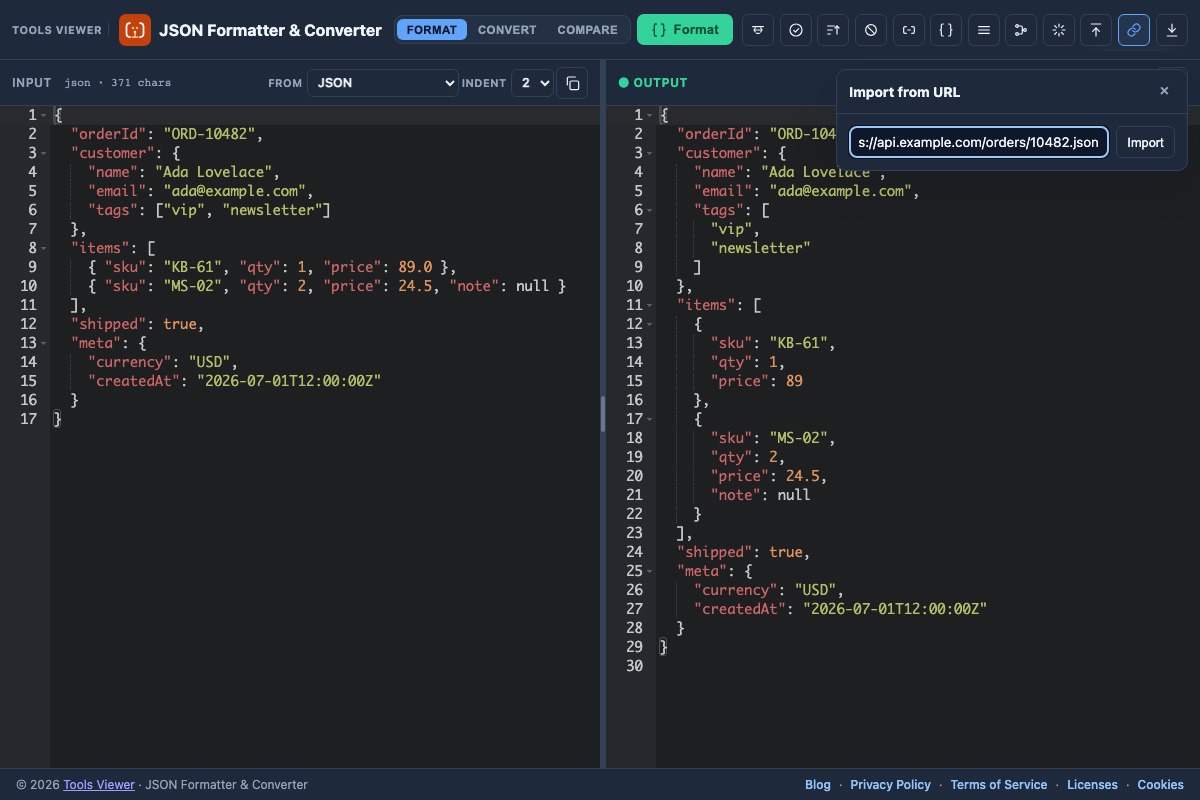Click input text "newsletter" on tags line
The height and width of the screenshot is (800, 1200).
point(272,210)
